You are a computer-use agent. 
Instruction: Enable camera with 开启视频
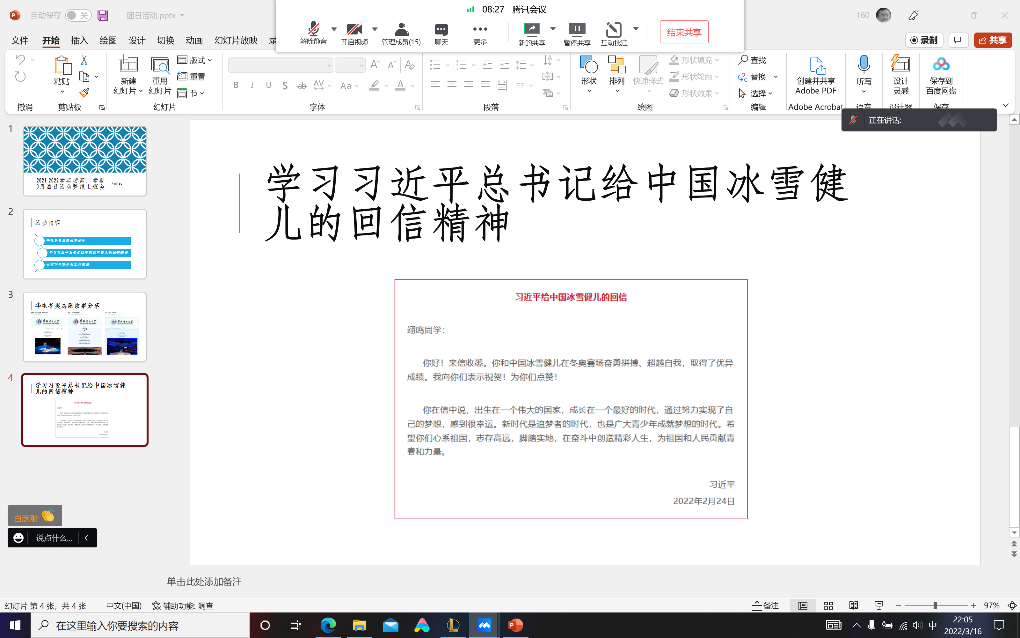point(355,29)
